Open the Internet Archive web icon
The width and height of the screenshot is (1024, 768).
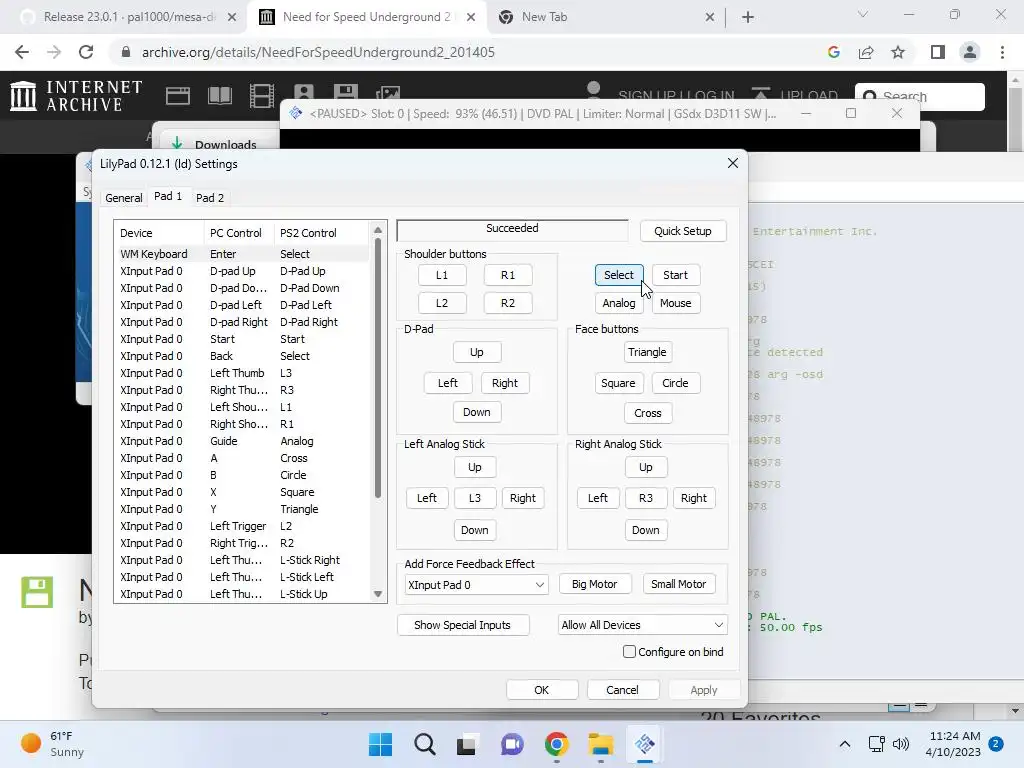[178, 96]
